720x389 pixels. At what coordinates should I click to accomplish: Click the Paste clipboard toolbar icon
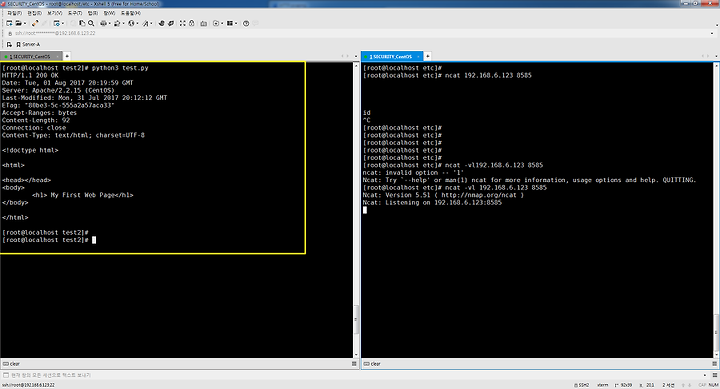tap(82, 23)
